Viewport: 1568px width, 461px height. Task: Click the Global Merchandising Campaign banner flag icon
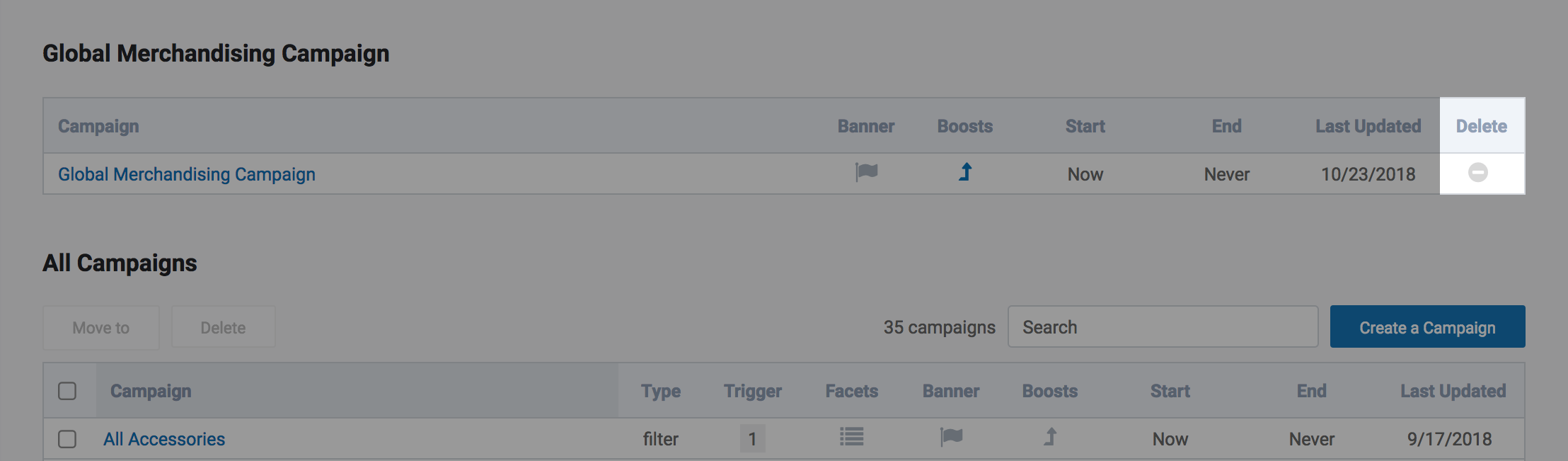866,172
